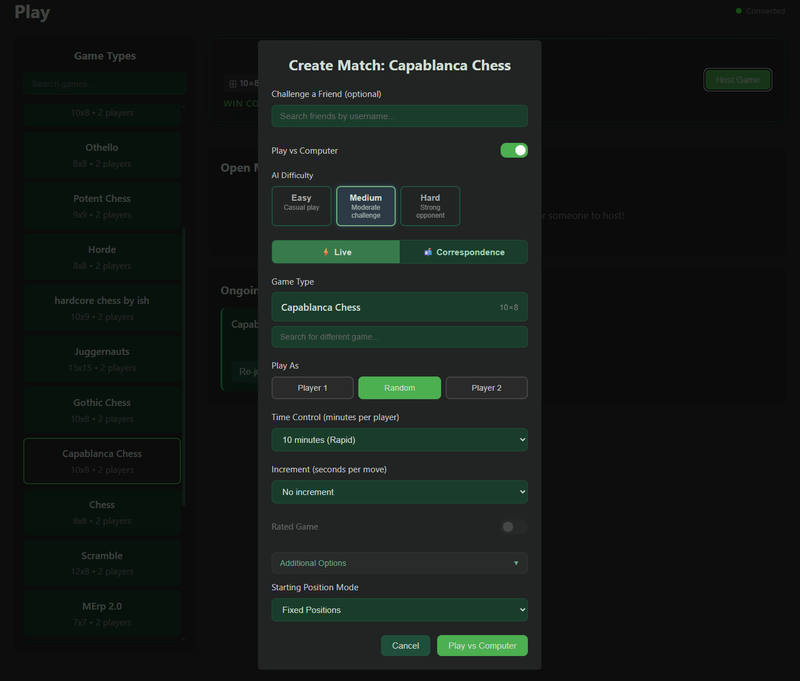Pick Player 2 under Play As
The height and width of the screenshot is (681, 800).
coord(486,388)
